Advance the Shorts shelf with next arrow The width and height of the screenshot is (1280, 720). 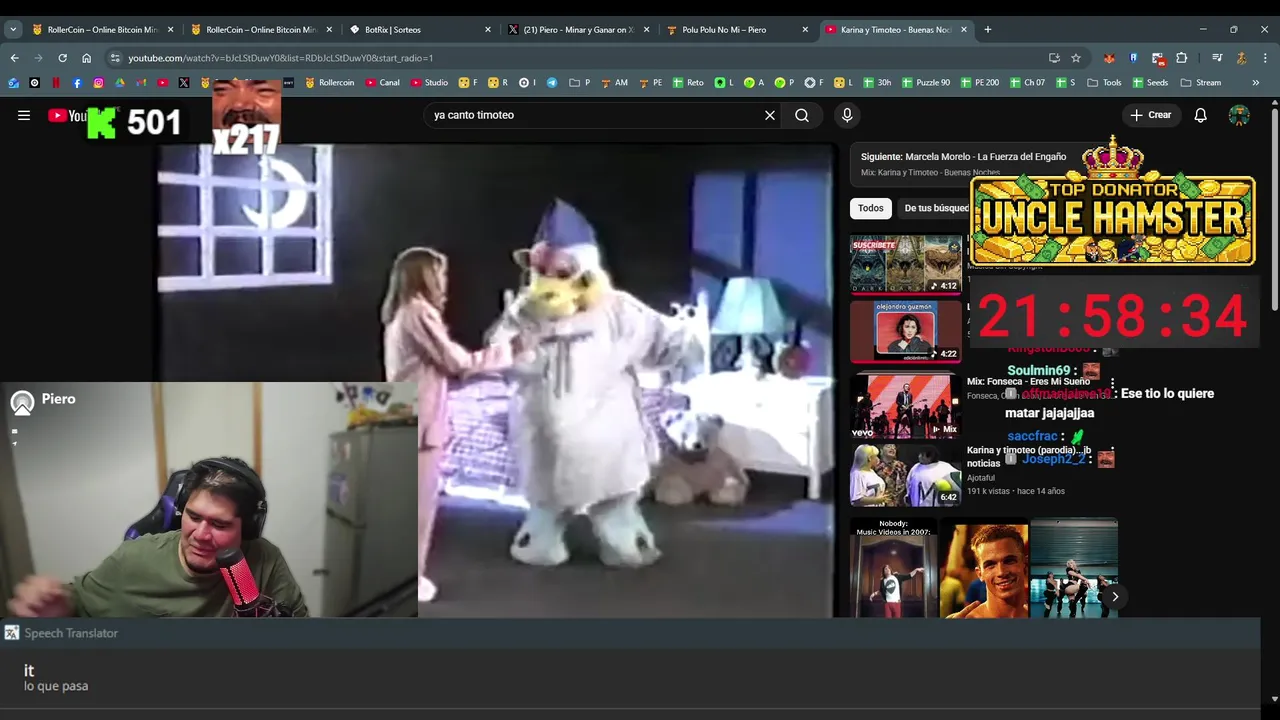1115,597
